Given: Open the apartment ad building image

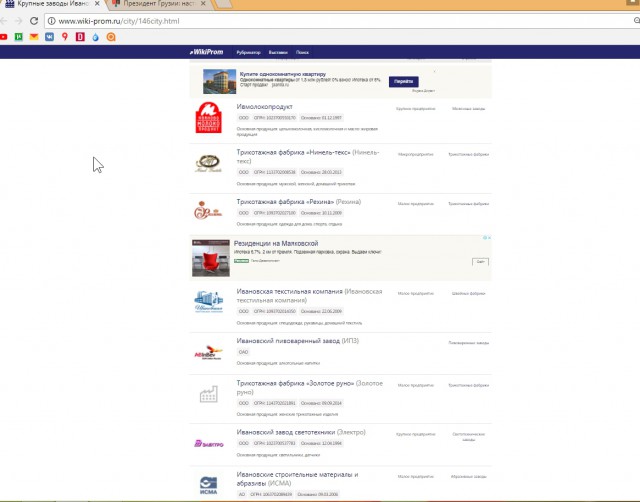Looking at the screenshot, I should tap(220, 81).
